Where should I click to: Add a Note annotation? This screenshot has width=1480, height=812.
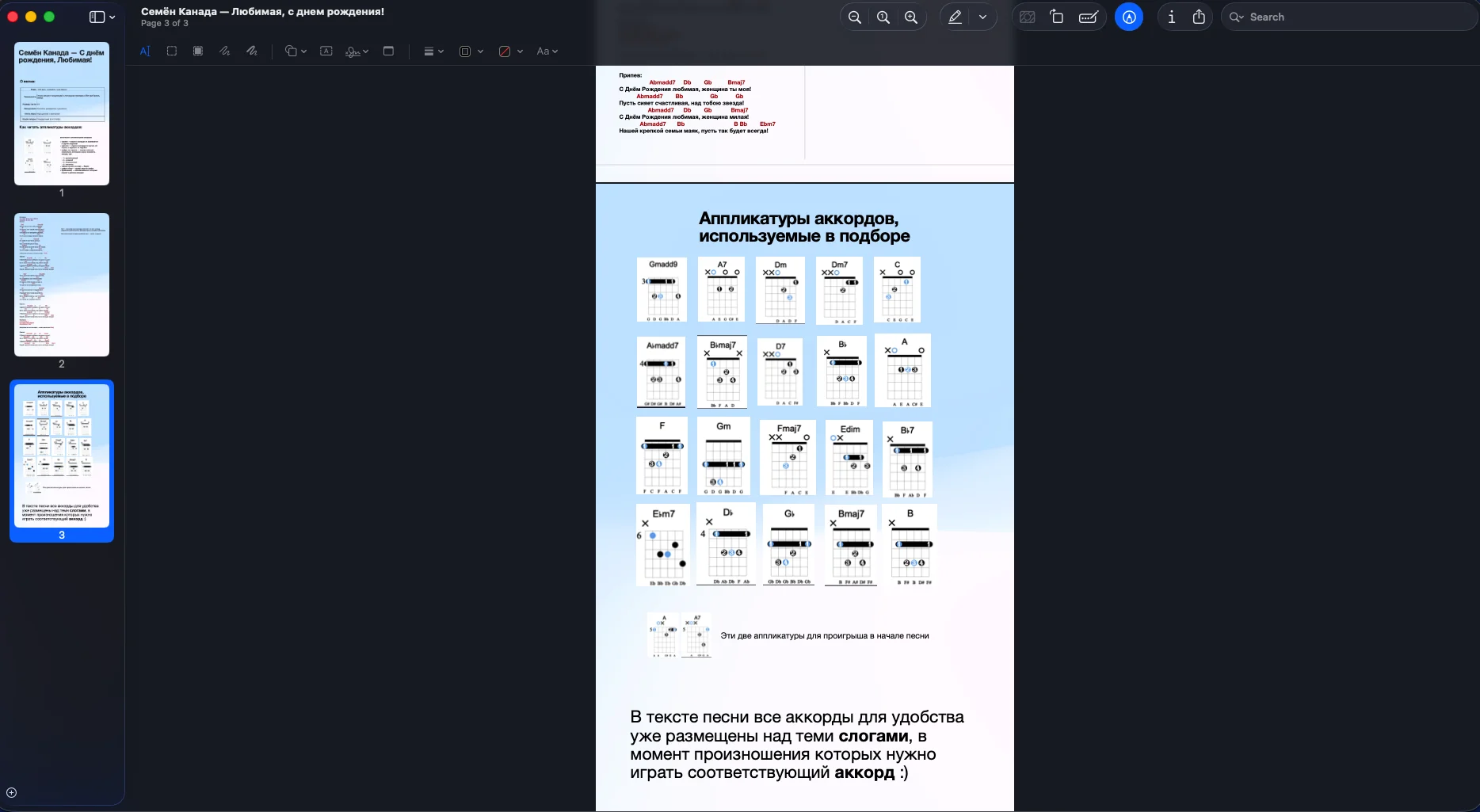click(x=388, y=51)
